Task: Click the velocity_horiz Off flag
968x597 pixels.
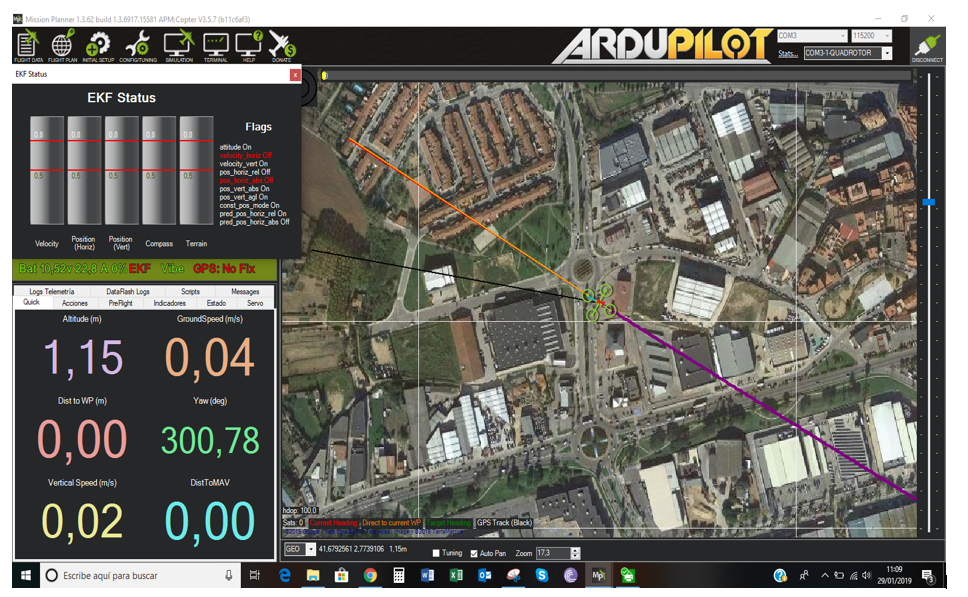Action: (x=246, y=156)
